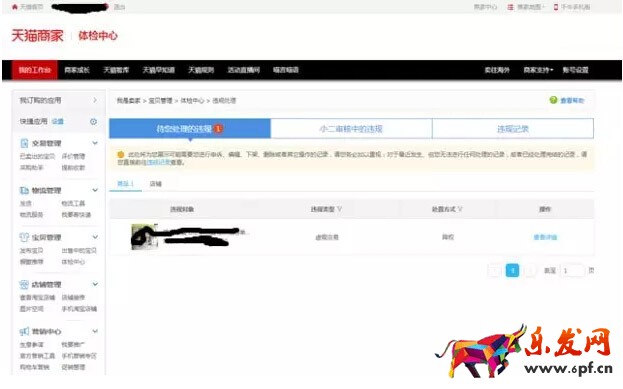Image resolution: width=623 pixels, height=389 pixels.
Task: Click the 店铺管理 shop icon
Action: (24, 284)
